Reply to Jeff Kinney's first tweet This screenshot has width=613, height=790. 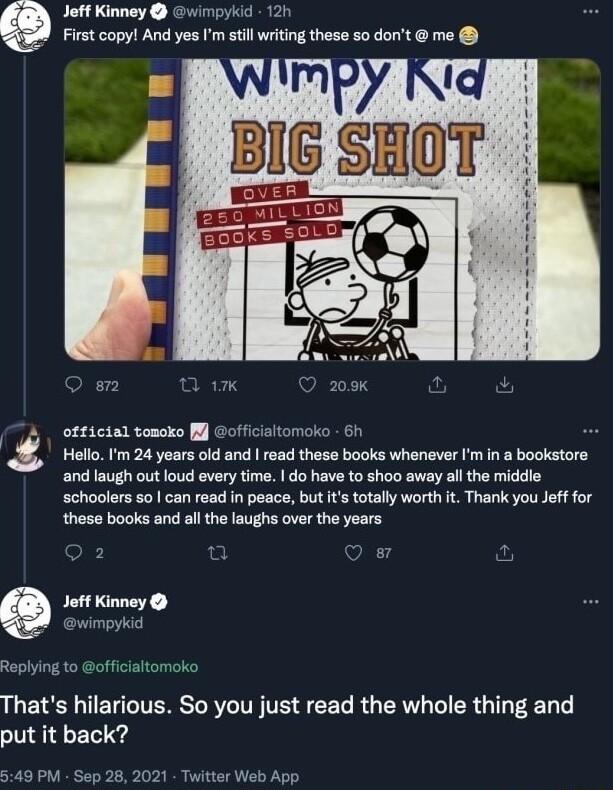click(x=78, y=385)
